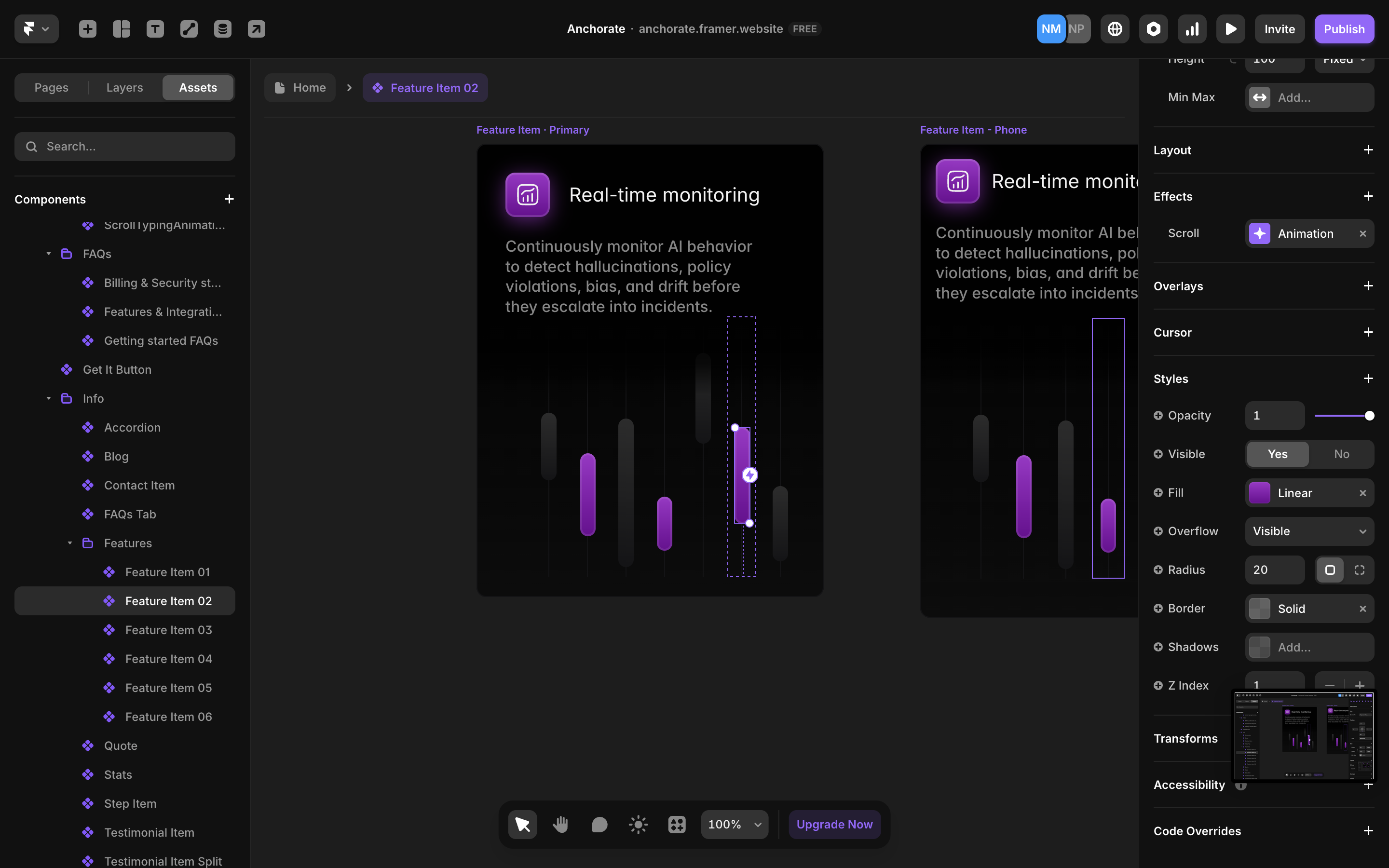Set Visible to No
The width and height of the screenshot is (1389, 868).
(1341, 454)
